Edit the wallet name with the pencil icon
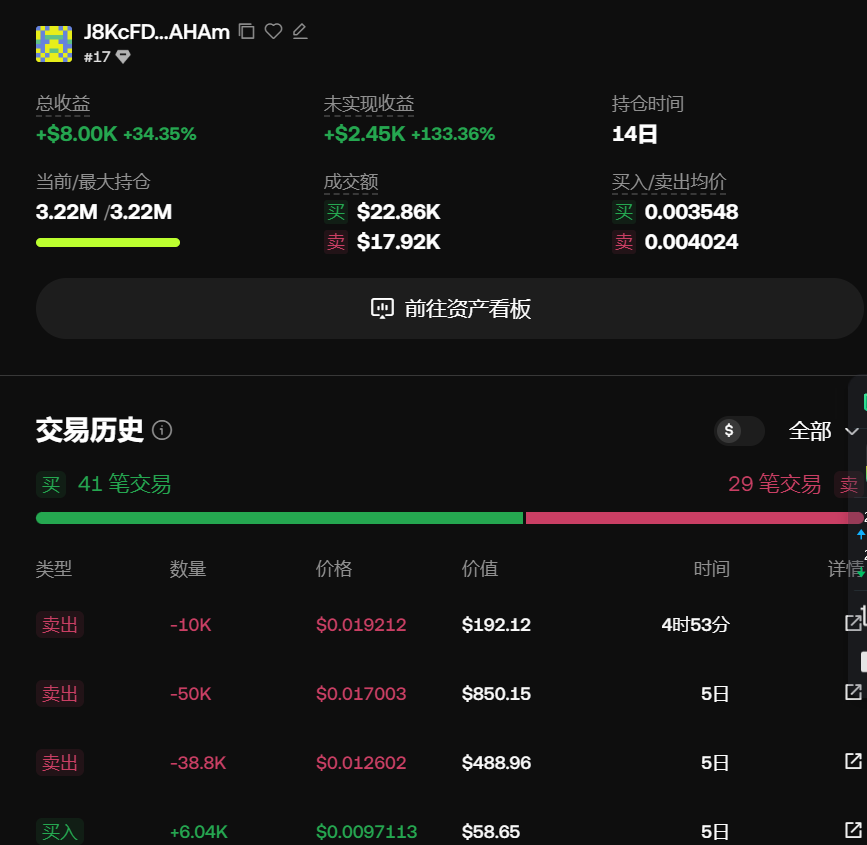The width and height of the screenshot is (867, 845). [x=300, y=32]
